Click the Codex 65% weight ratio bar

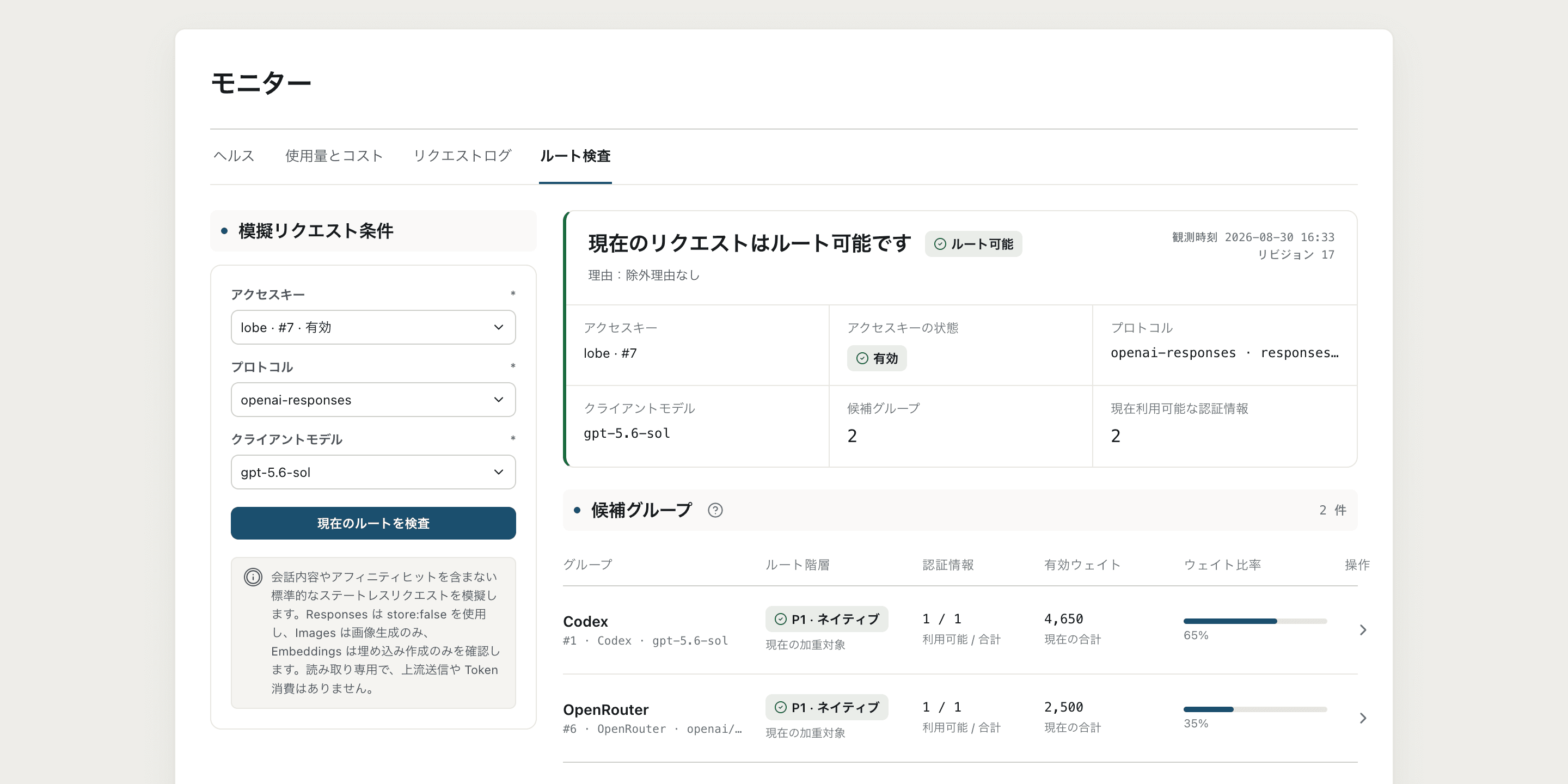[1255, 621]
